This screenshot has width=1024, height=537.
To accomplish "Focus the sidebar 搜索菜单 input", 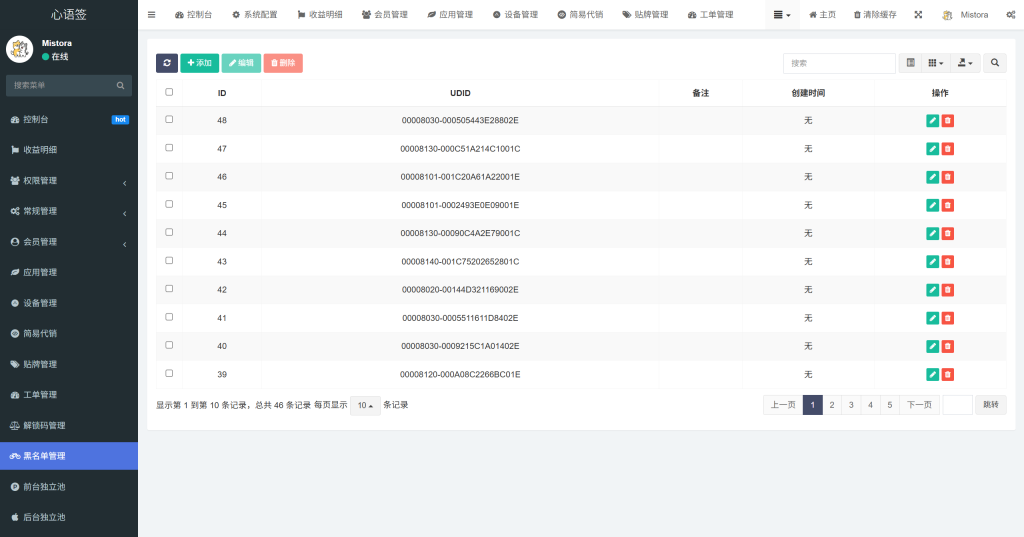I will (x=60, y=85).
